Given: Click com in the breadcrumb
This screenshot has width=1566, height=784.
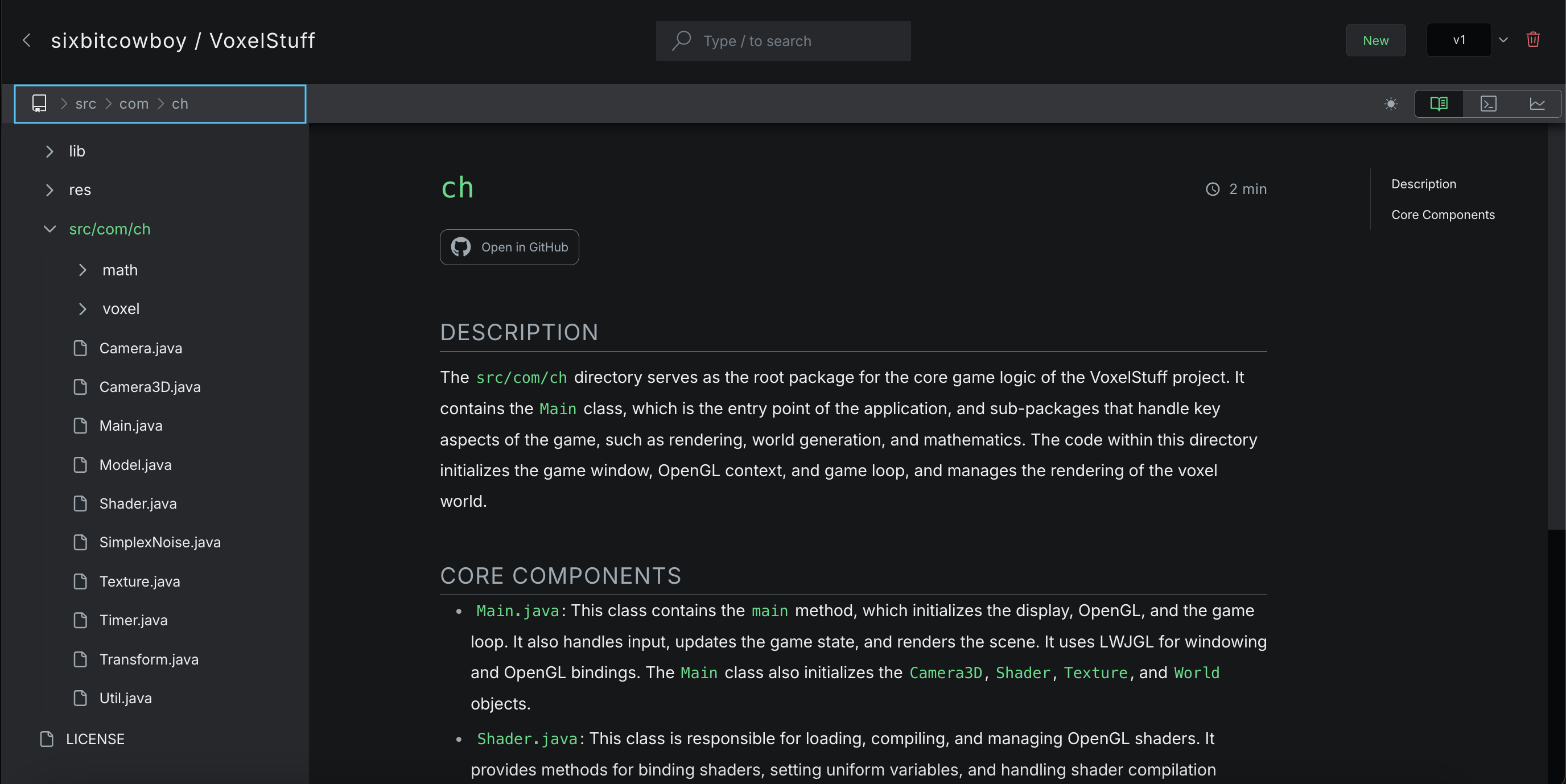Looking at the screenshot, I should (x=134, y=104).
